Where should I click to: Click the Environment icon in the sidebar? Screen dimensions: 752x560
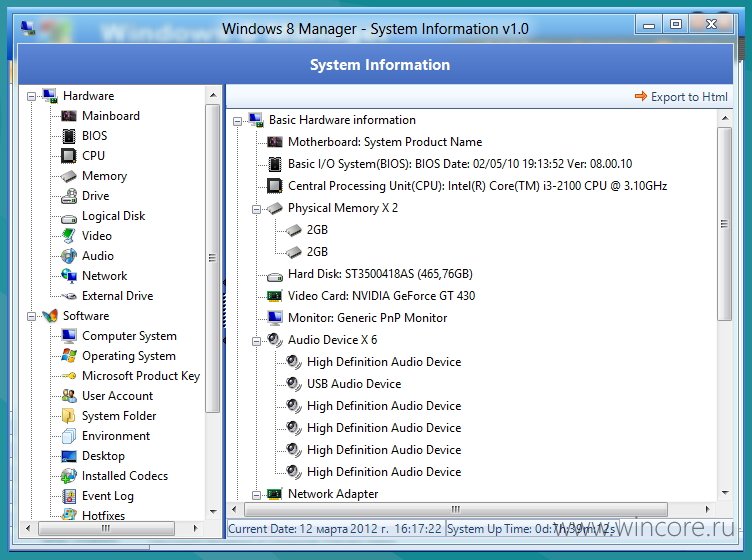(69, 436)
